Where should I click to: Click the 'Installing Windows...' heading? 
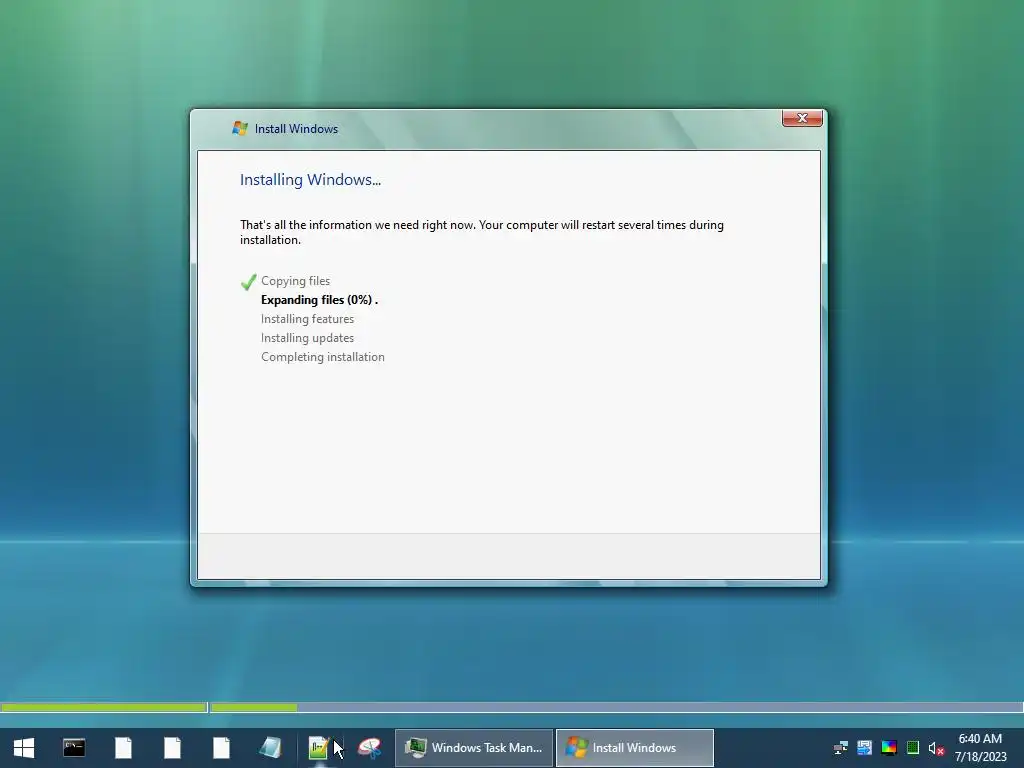pos(310,180)
